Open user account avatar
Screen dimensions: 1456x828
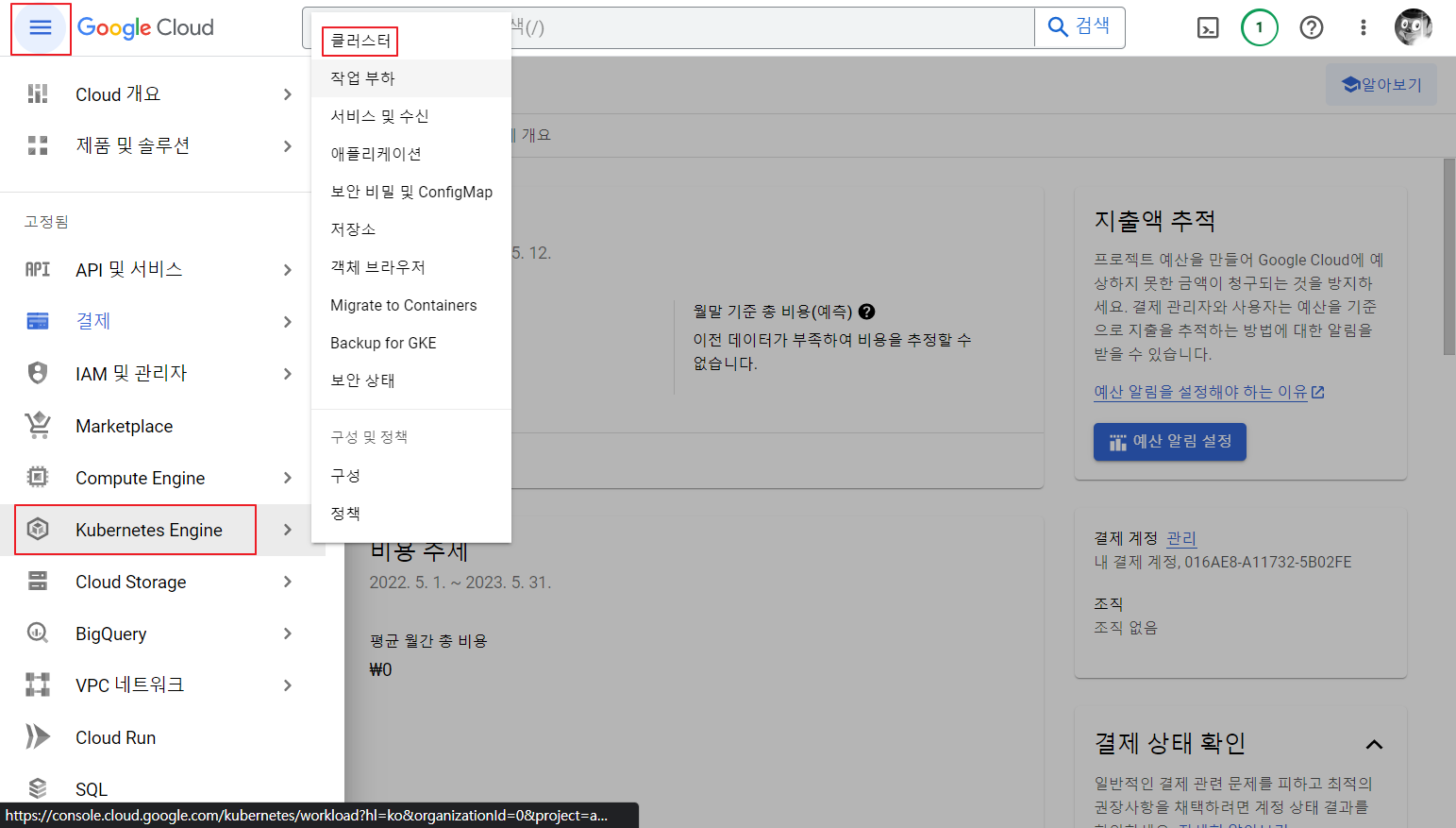pos(1414,27)
